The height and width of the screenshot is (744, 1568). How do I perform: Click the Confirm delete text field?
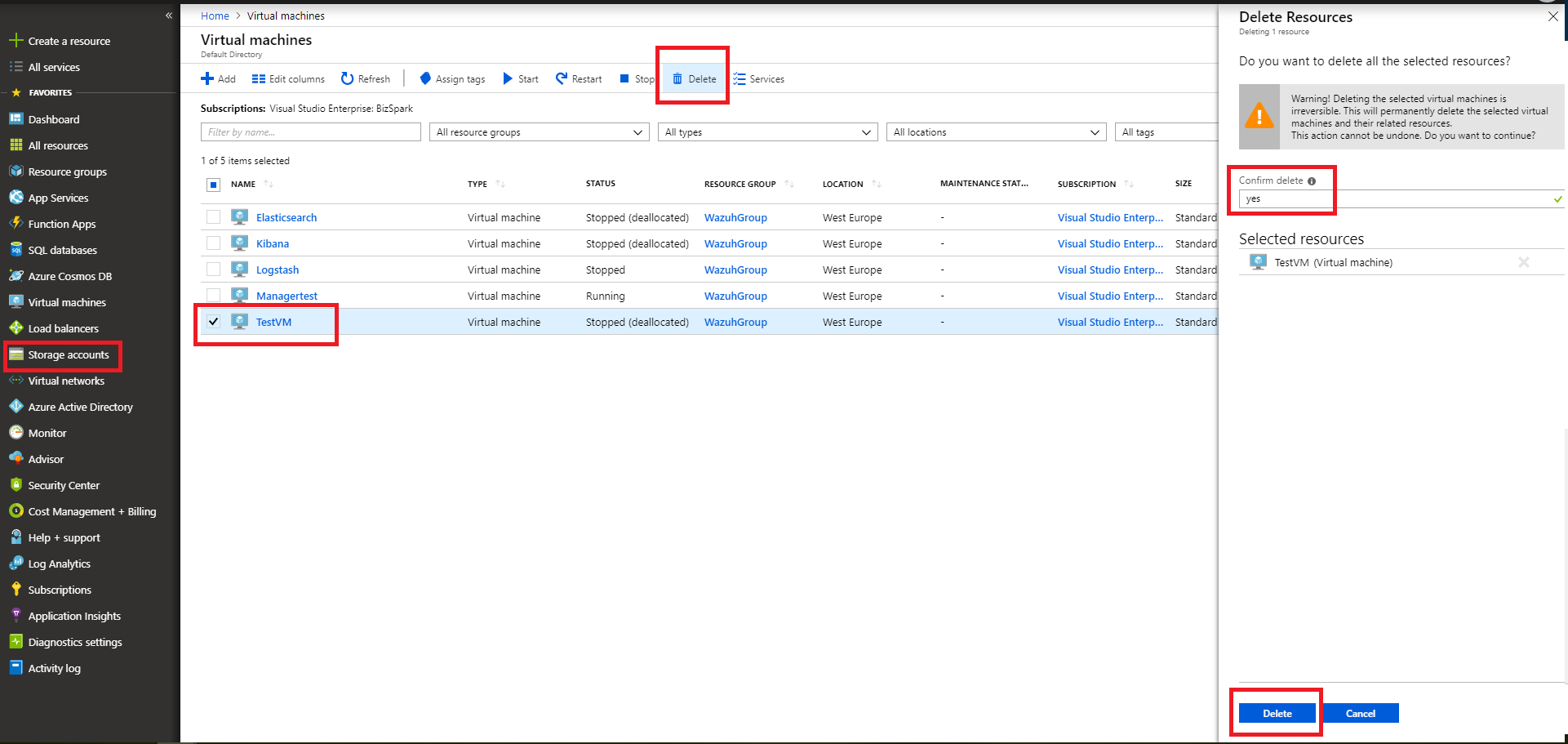tap(1401, 199)
